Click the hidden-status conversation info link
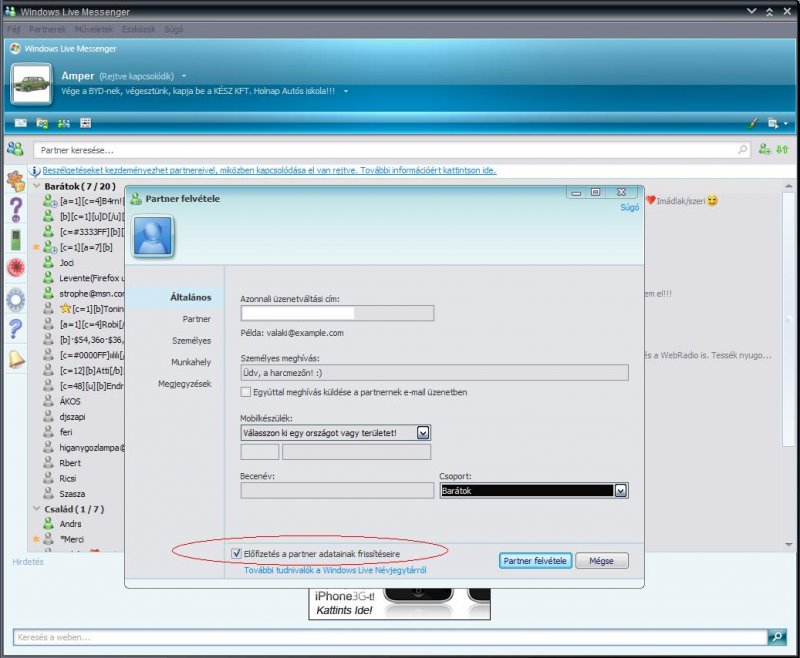Screen dimensions: 800x658 (269, 170)
